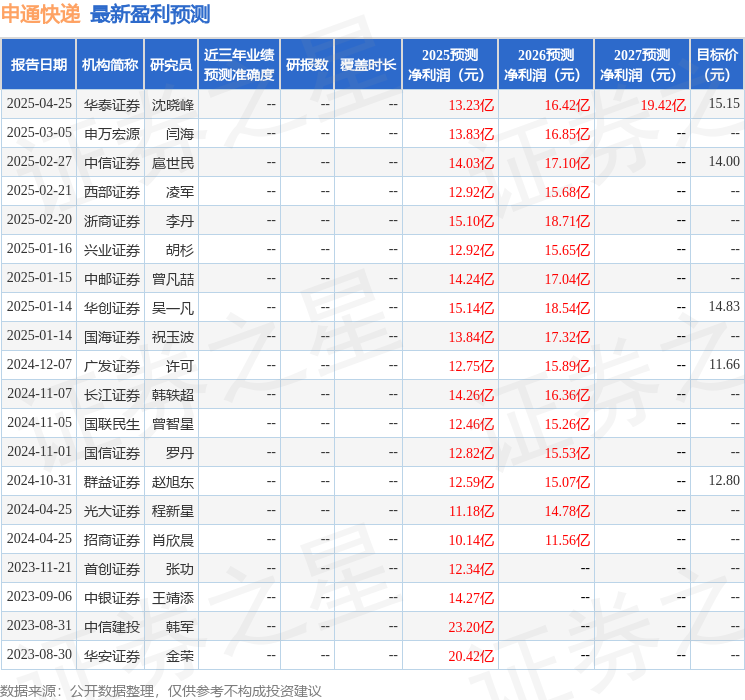Click the 华泰证券 institution cell
The width and height of the screenshot is (745, 700).
coord(112,105)
